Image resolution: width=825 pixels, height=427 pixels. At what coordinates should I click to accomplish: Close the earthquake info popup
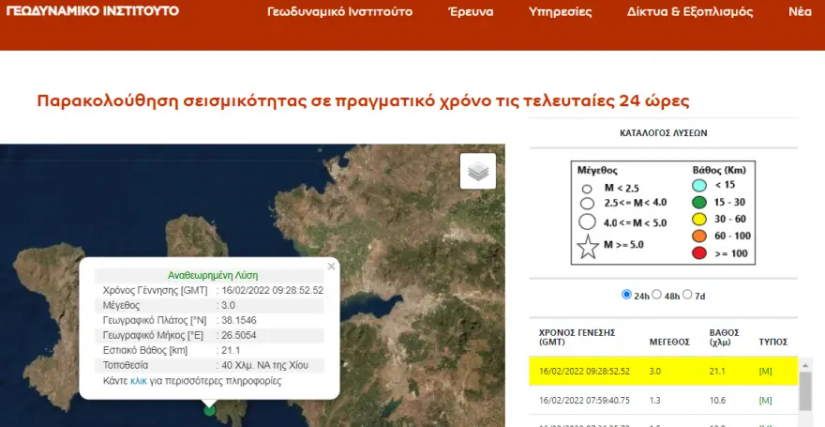pos(331,267)
